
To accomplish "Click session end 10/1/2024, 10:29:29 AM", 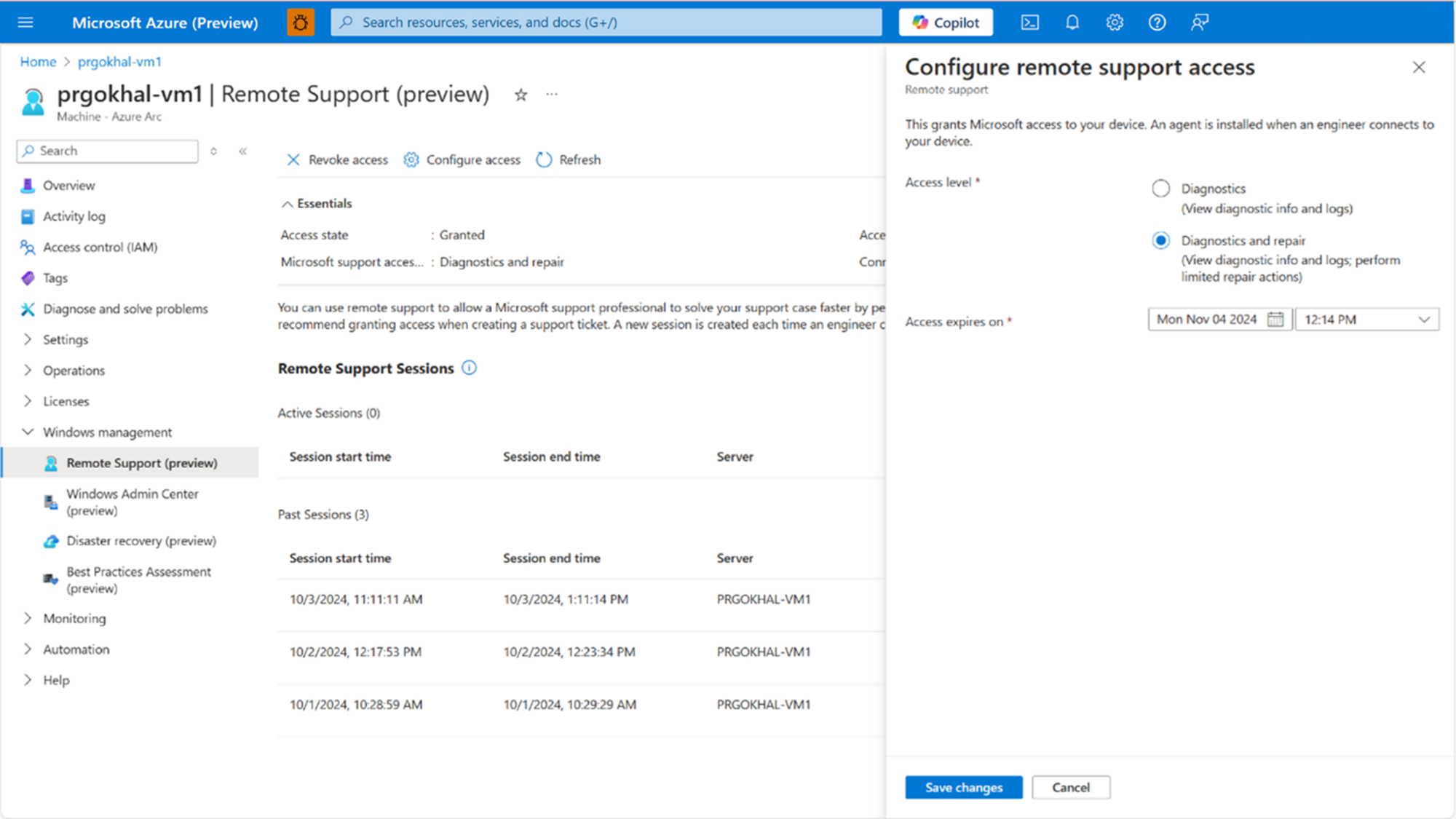I will click(569, 705).
